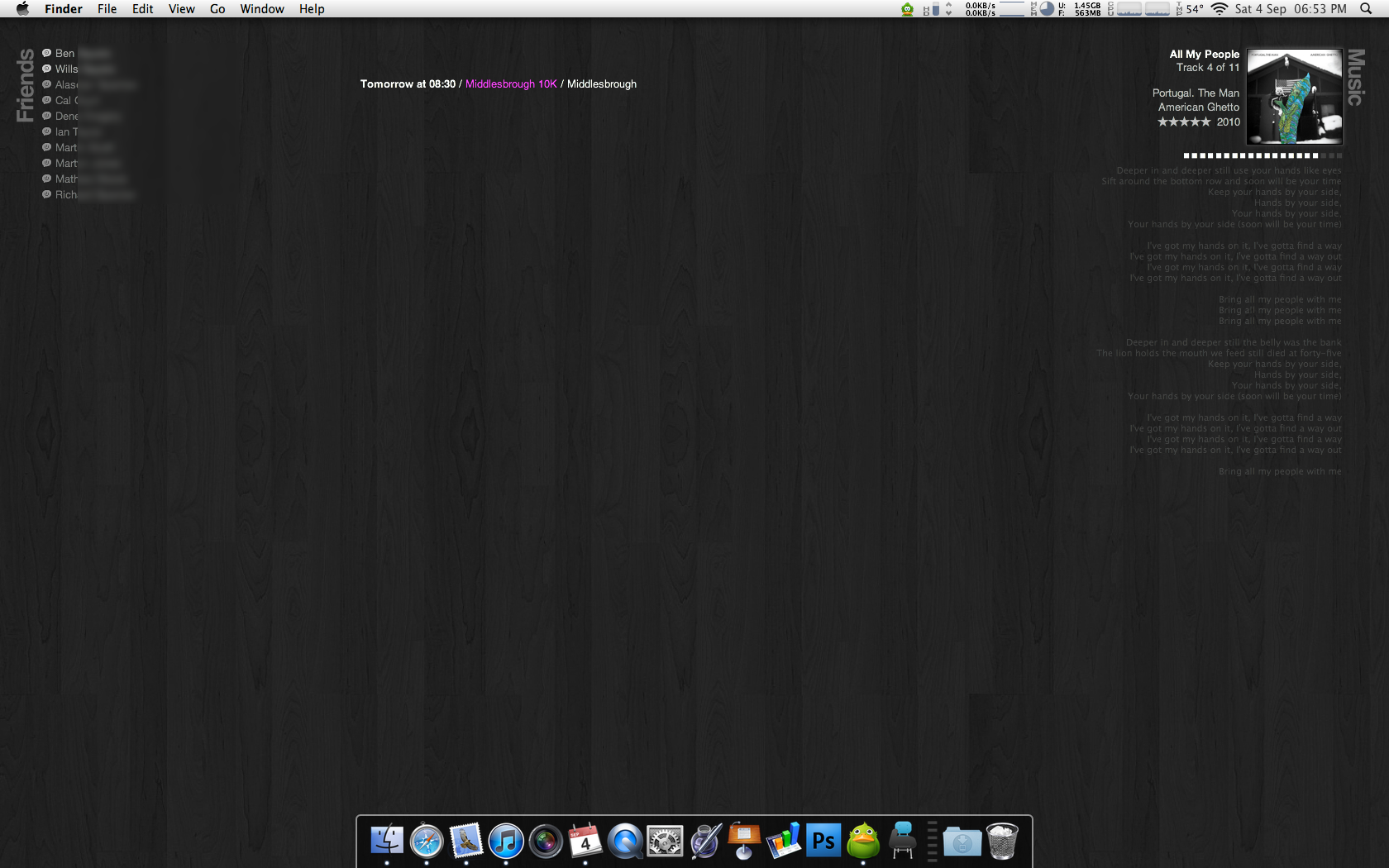Viewport: 1389px width, 868px height.
Task: Click Ben's chat status icon
Action: coord(46,53)
